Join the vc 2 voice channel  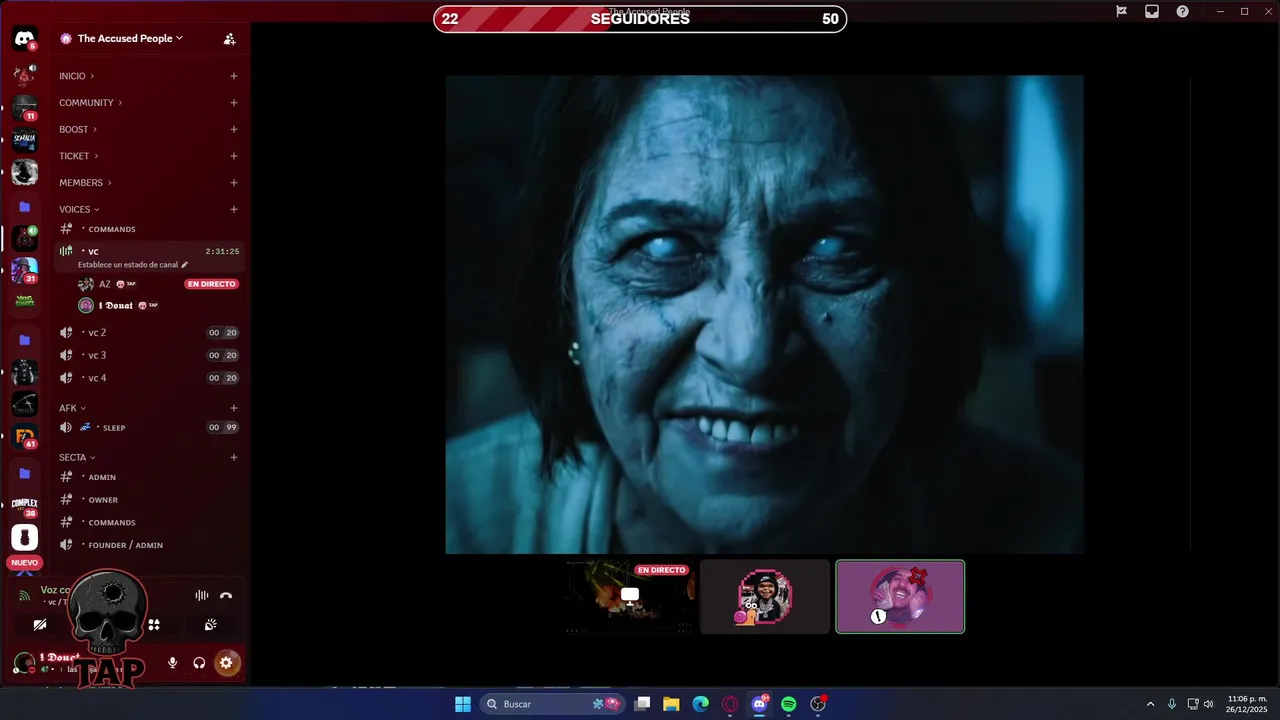coord(149,332)
